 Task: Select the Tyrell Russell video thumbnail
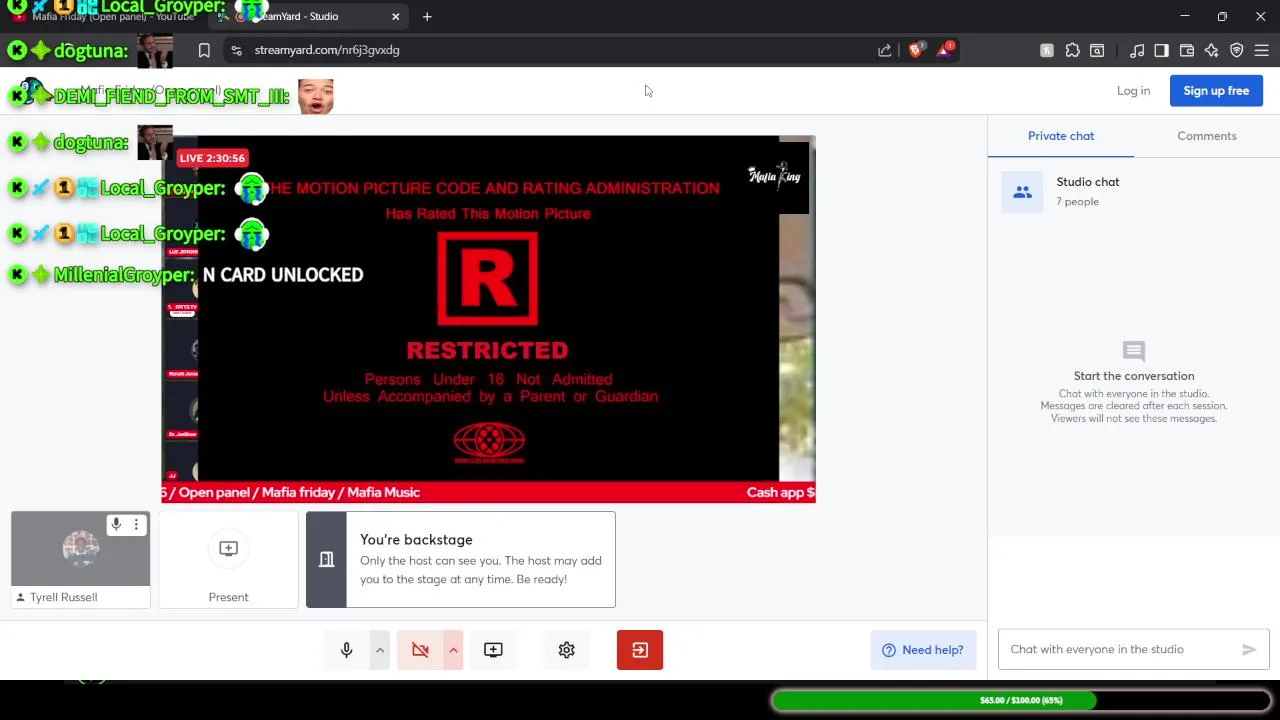pyautogui.click(x=80, y=548)
